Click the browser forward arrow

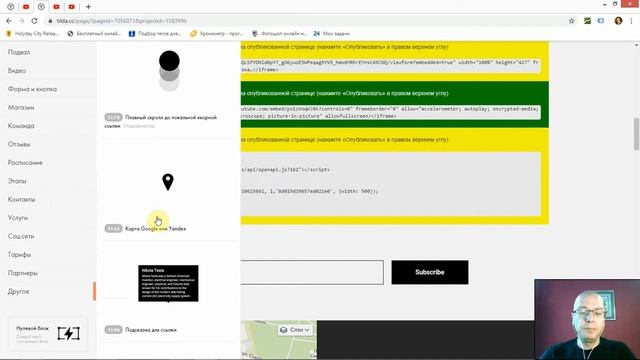pos(22,21)
